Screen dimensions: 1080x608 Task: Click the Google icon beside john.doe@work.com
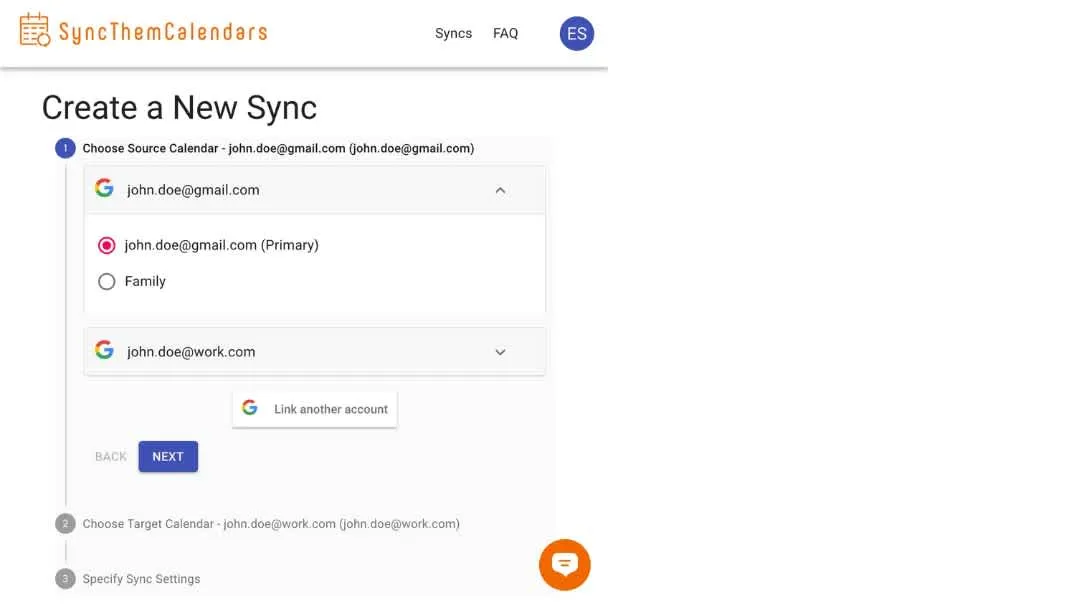[104, 350]
